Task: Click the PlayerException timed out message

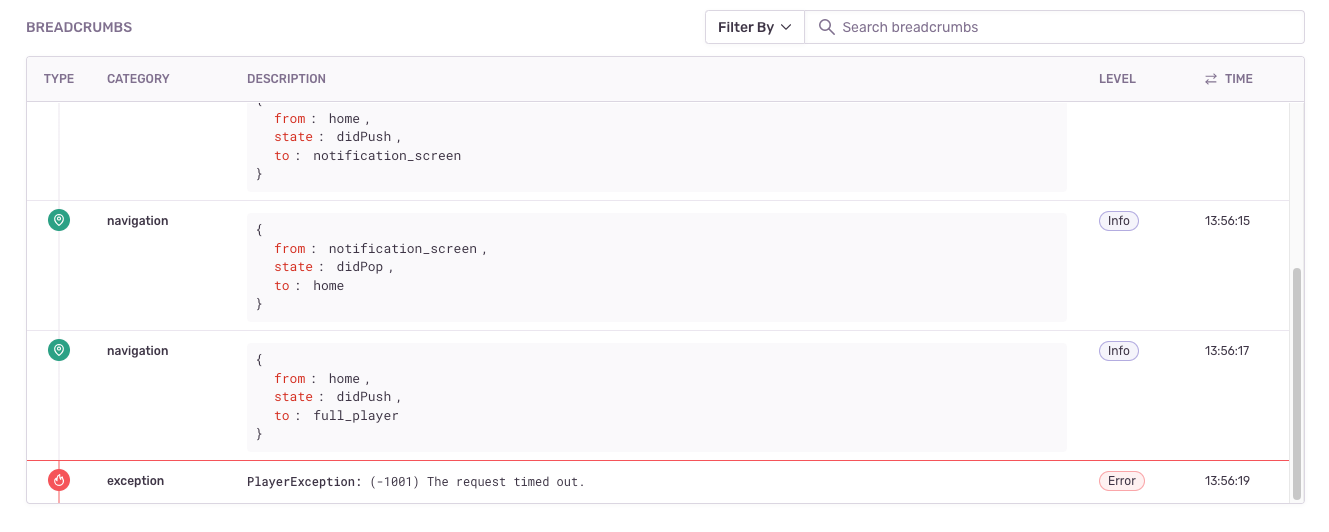Action: pos(416,482)
